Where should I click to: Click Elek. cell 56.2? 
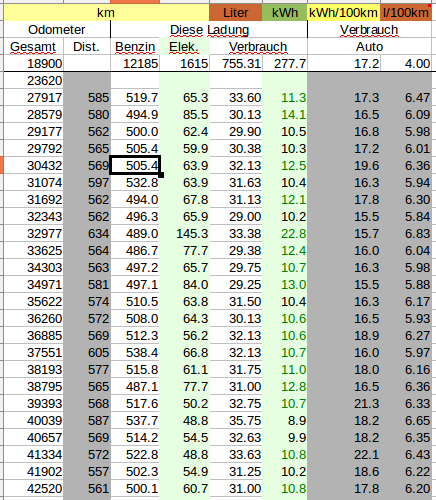(x=184, y=336)
